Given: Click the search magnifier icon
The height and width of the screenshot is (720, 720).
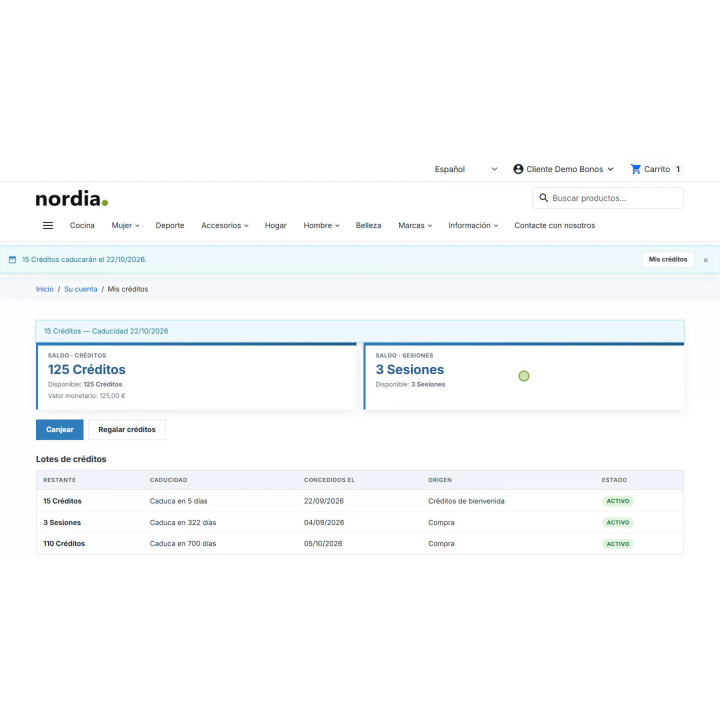Looking at the screenshot, I should [x=543, y=198].
